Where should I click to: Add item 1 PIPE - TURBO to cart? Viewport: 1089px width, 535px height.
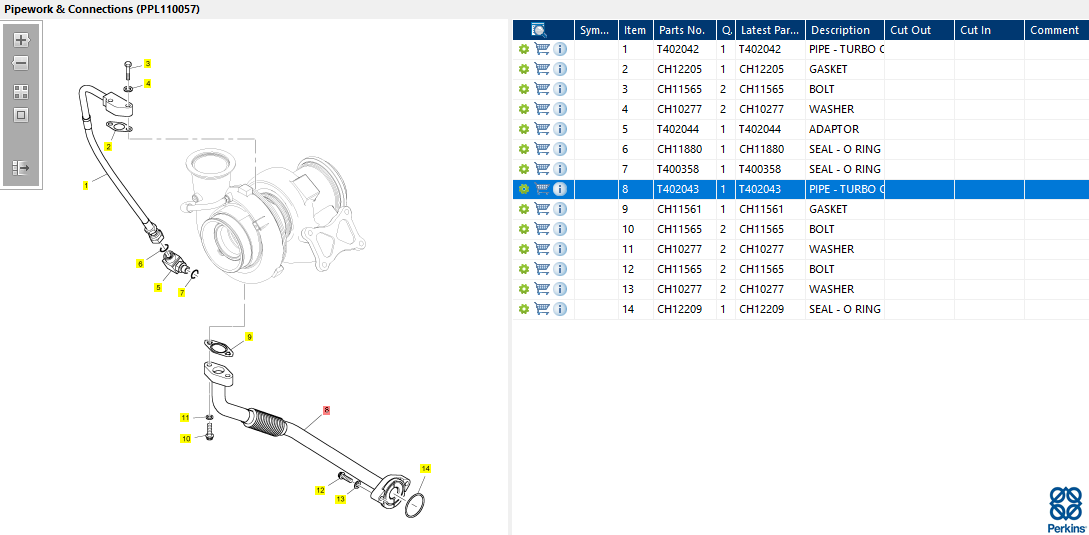(542, 49)
